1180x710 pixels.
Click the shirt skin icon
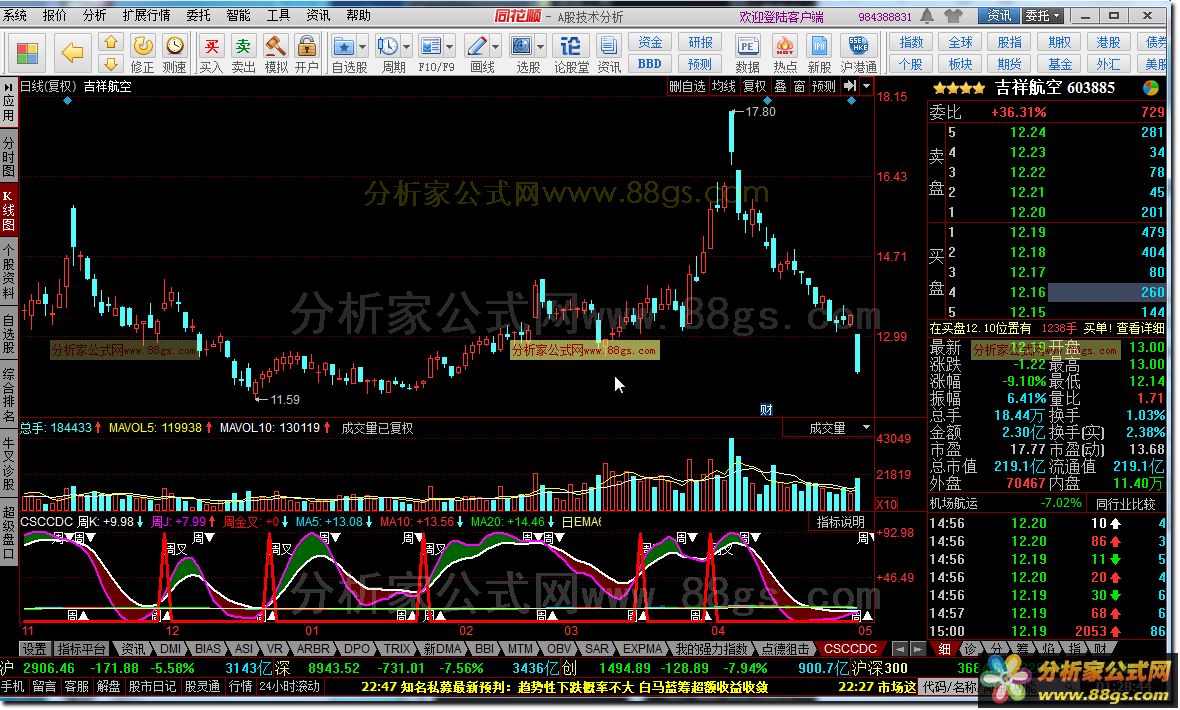[953, 15]
